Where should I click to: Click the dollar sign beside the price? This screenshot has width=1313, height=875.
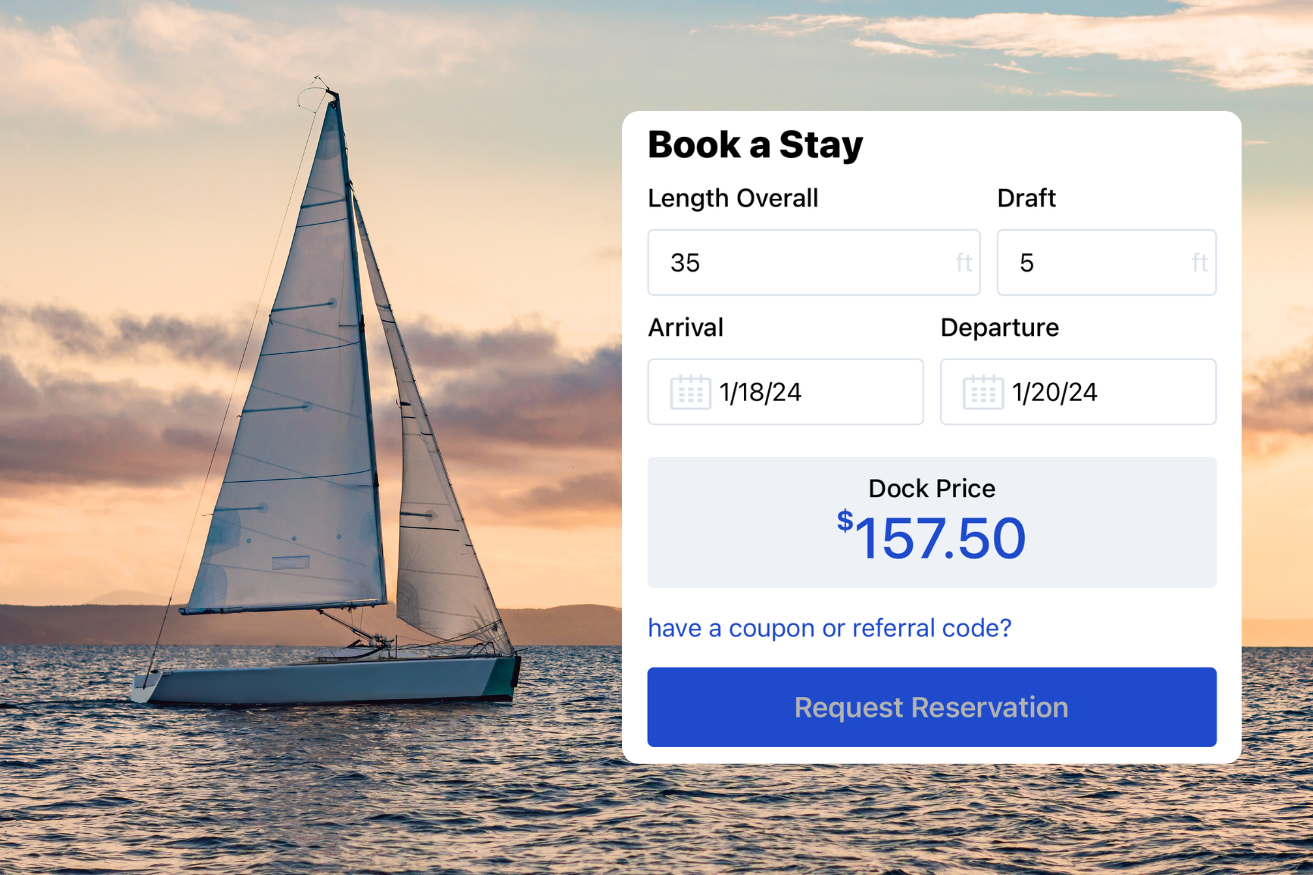845,520
